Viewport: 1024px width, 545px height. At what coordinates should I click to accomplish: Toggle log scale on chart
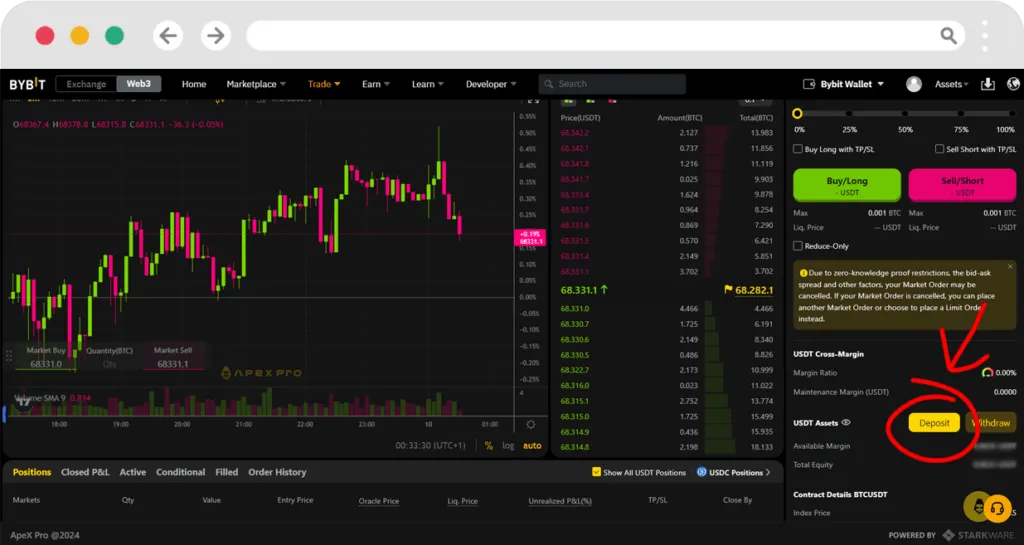508,445
